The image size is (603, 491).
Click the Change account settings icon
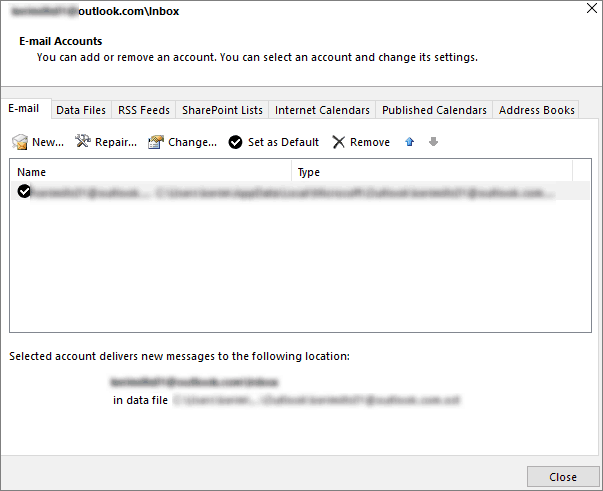156,142
